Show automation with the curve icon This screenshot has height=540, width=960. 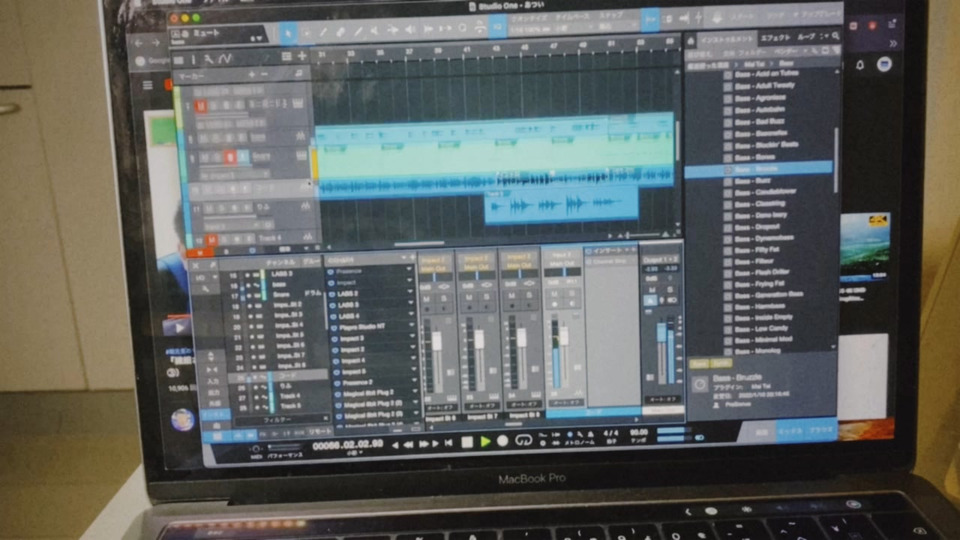(225, 59)
